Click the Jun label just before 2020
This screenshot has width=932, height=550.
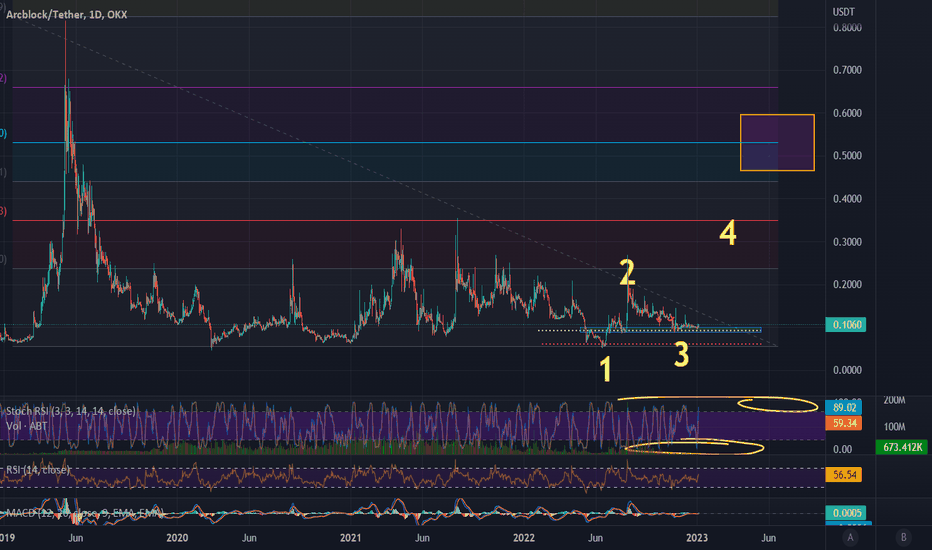coord(75,538)
